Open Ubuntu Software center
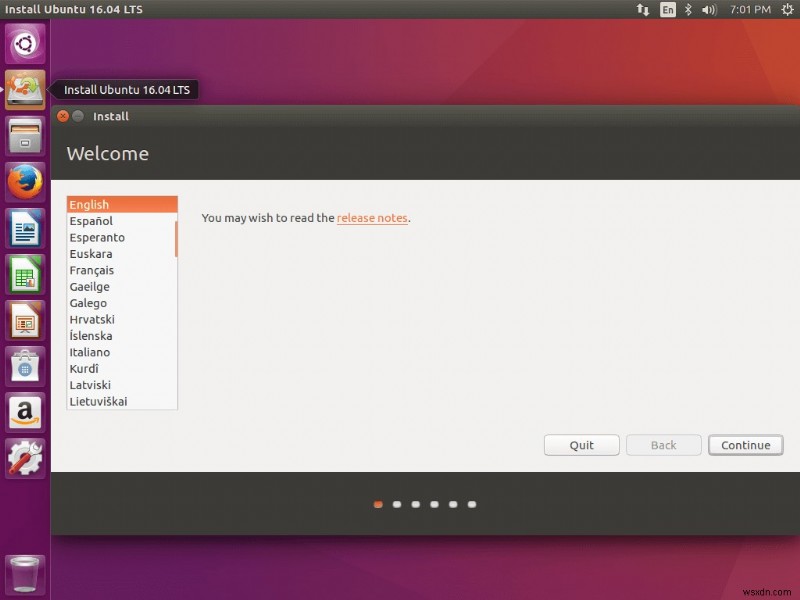Viewport: 800px width, 600px height. tap(24, 366)
